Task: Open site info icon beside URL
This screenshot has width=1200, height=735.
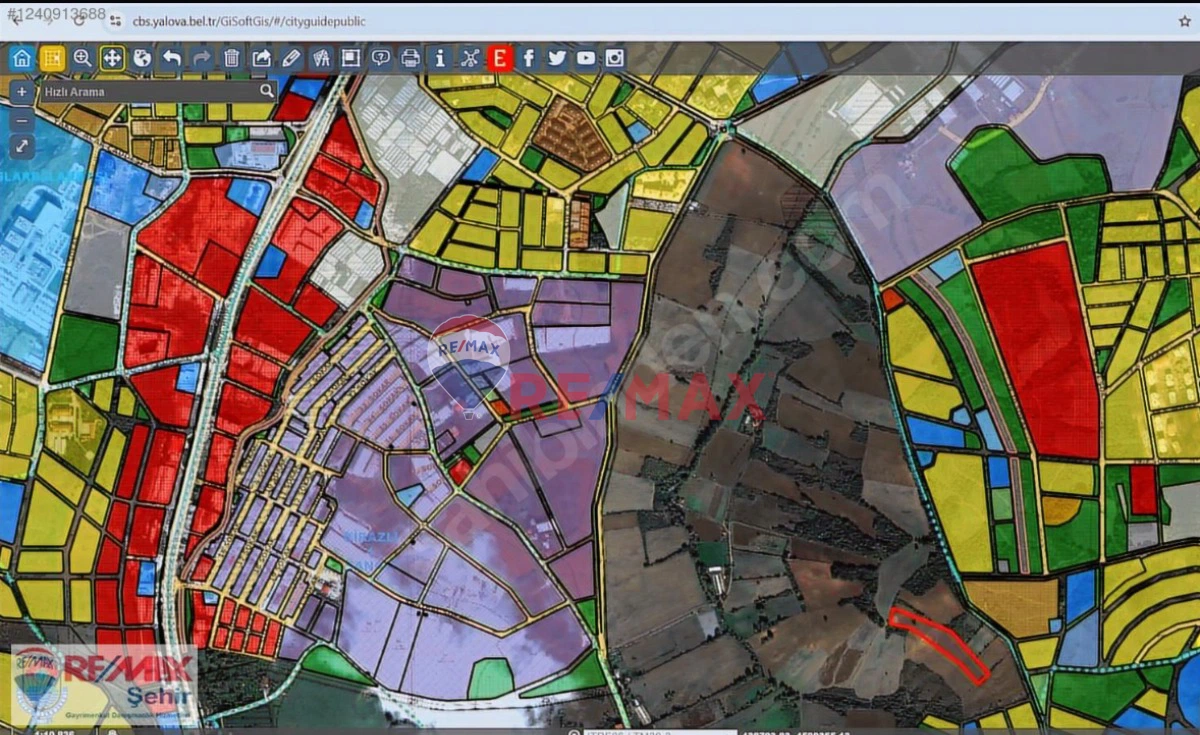Action: point(115,21)
